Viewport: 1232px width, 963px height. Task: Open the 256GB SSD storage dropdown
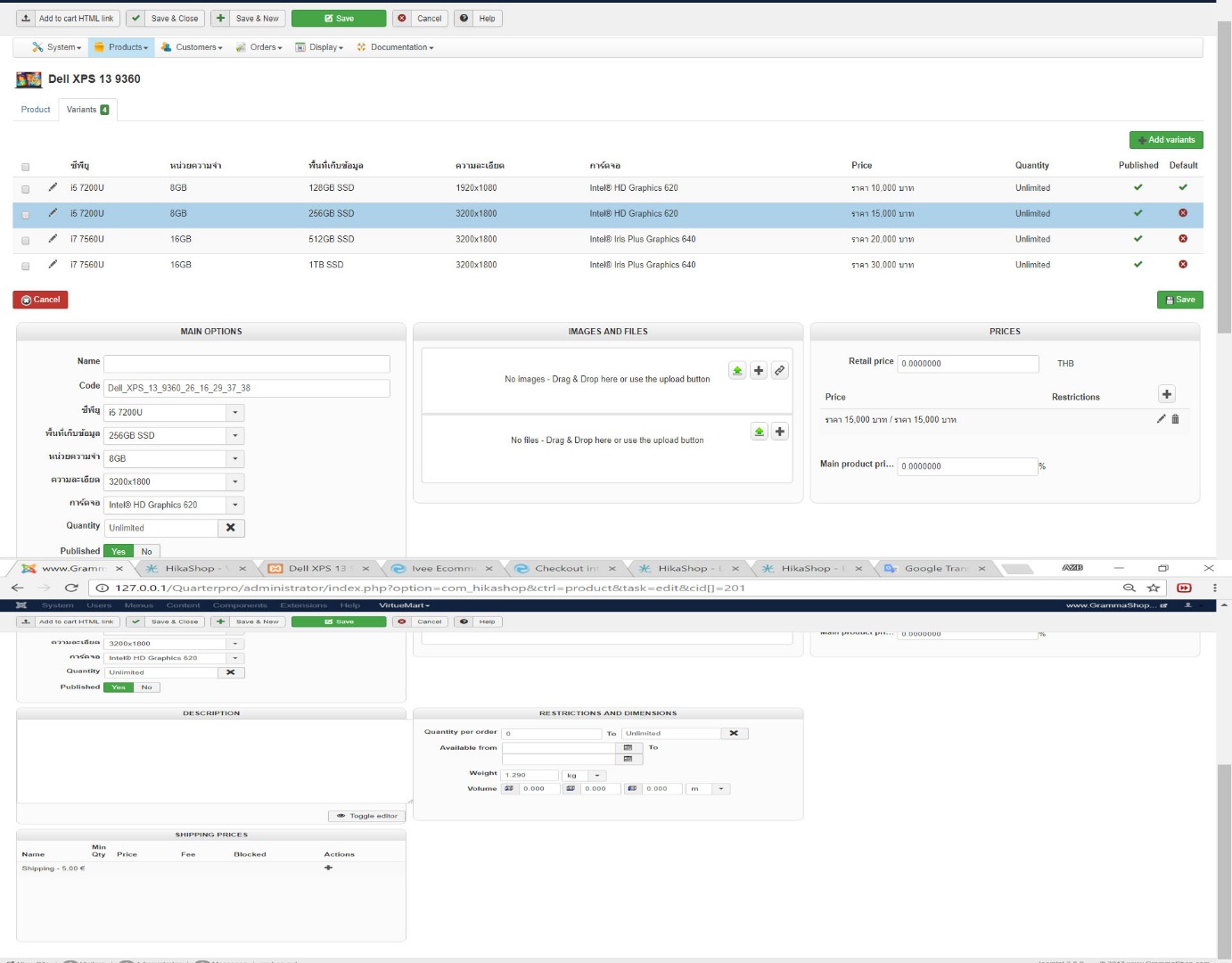pyautogui.click(x=235, y=436)
